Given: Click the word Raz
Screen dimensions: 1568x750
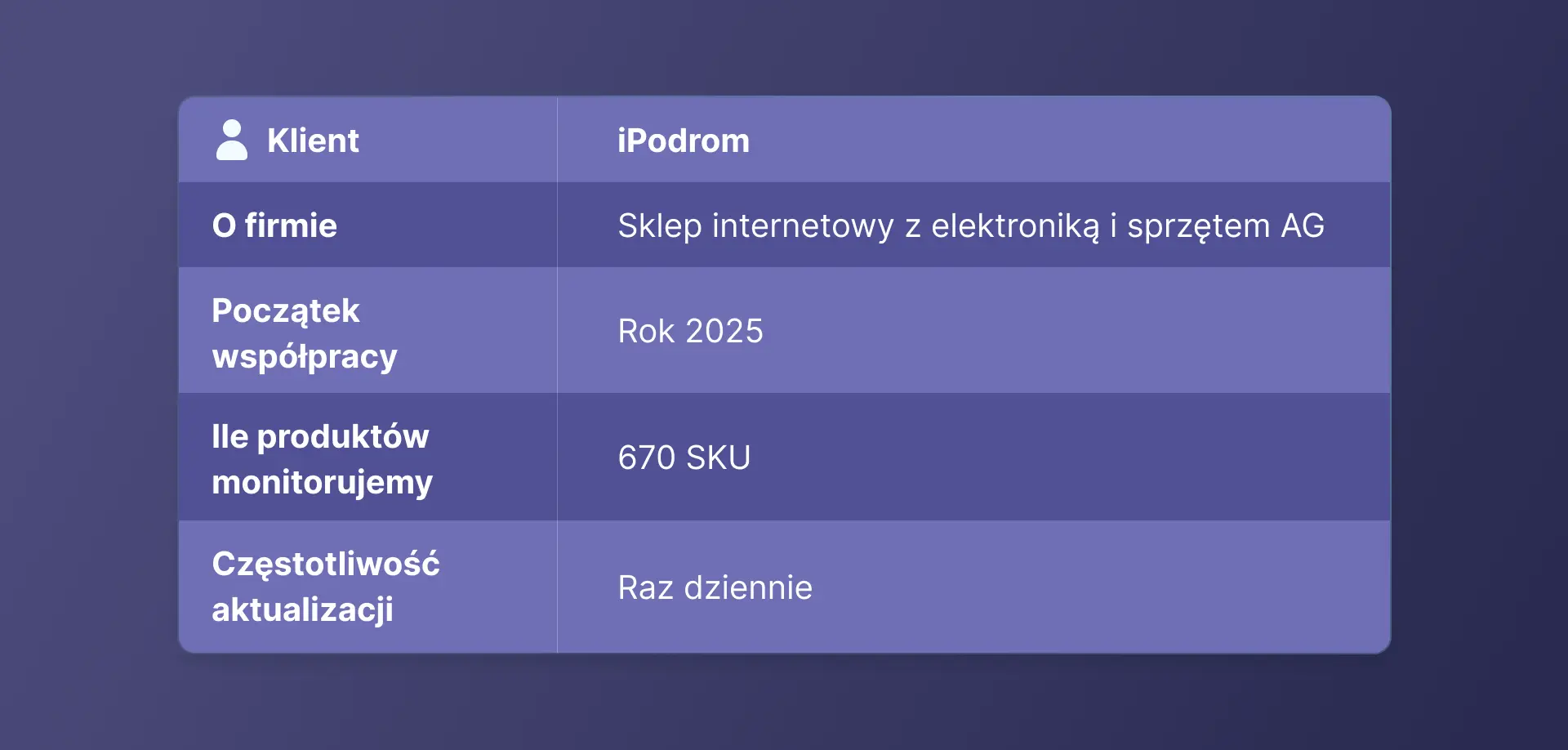Looking at the screenshot, I should click(x=645, y=588).
